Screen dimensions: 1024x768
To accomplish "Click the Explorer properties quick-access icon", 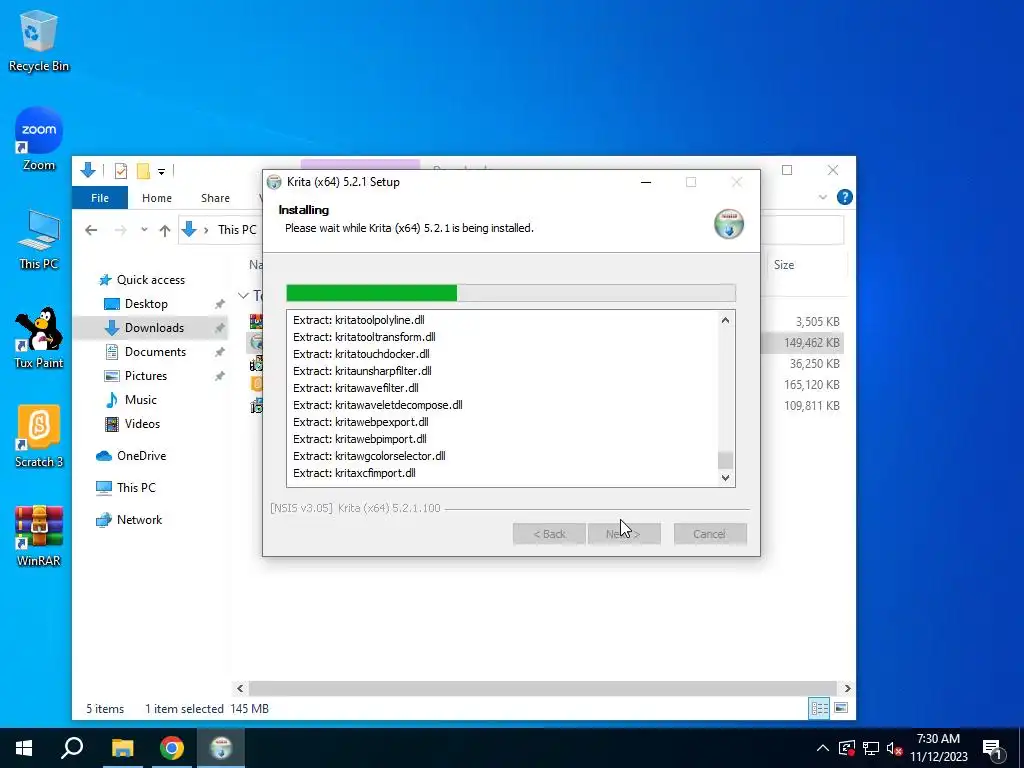I will tap(121, 171).
